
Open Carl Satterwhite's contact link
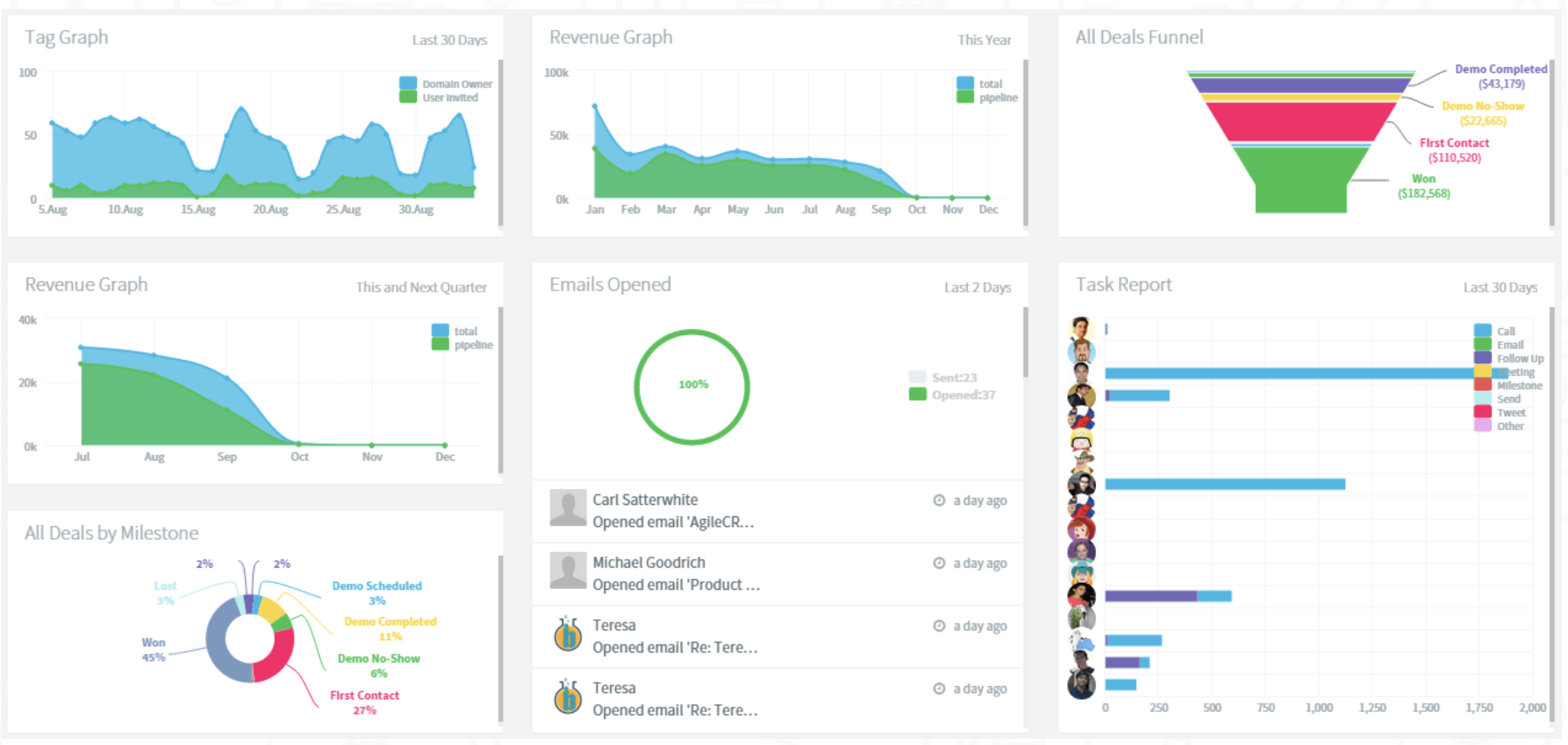645,499
